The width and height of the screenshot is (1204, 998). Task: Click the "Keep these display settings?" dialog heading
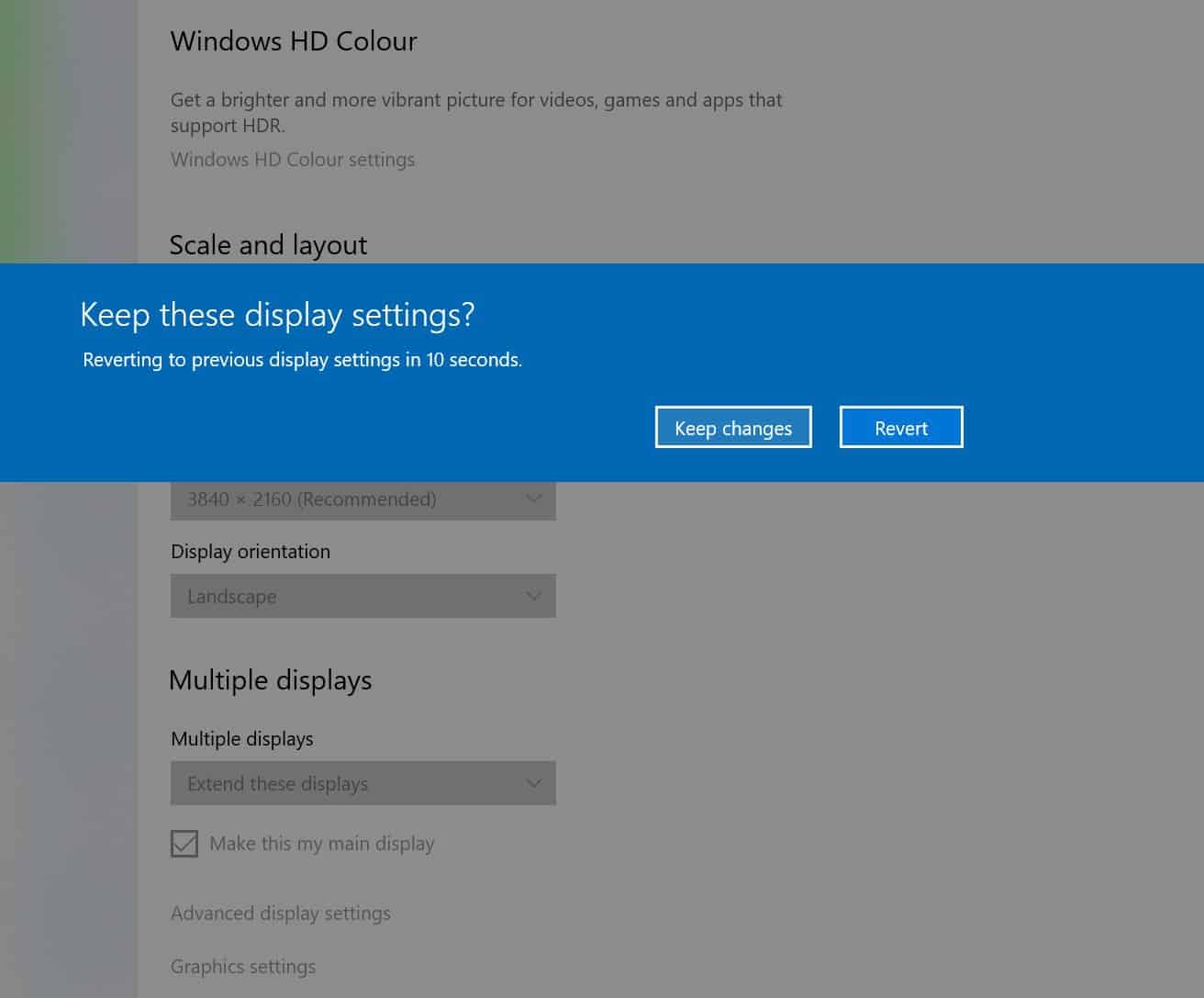click(277, 314)
